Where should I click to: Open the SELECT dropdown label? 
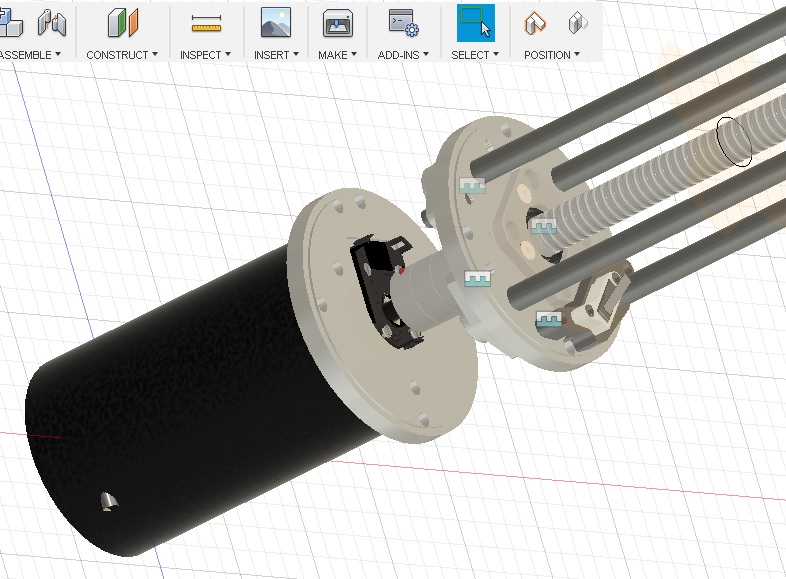click(x=475, y=55)
